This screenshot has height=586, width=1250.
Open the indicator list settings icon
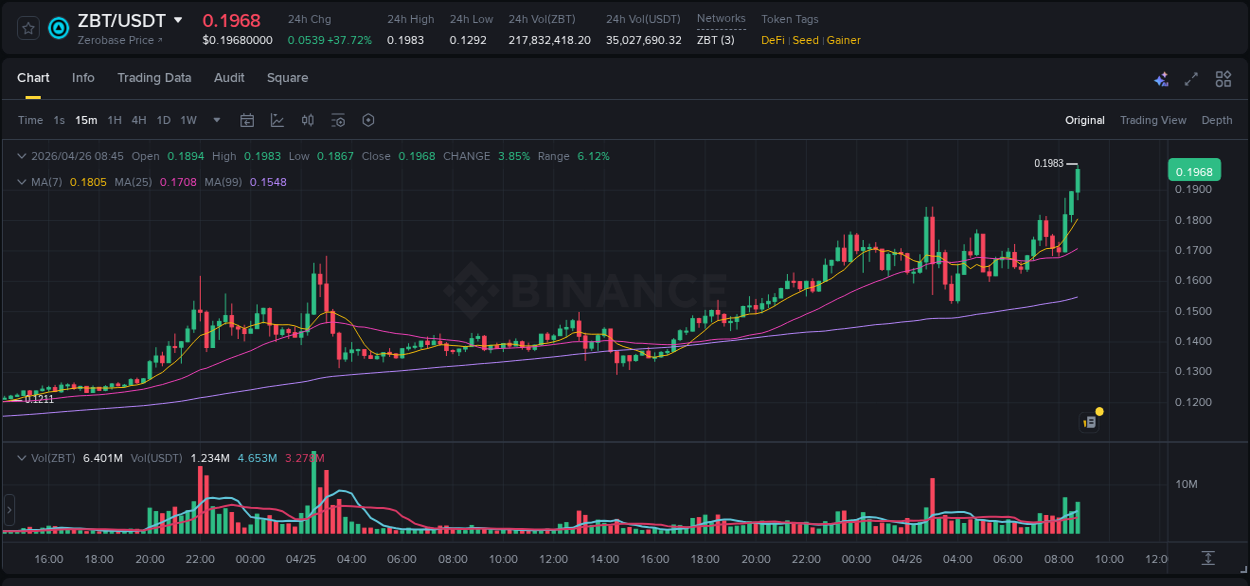pos(337,120)
